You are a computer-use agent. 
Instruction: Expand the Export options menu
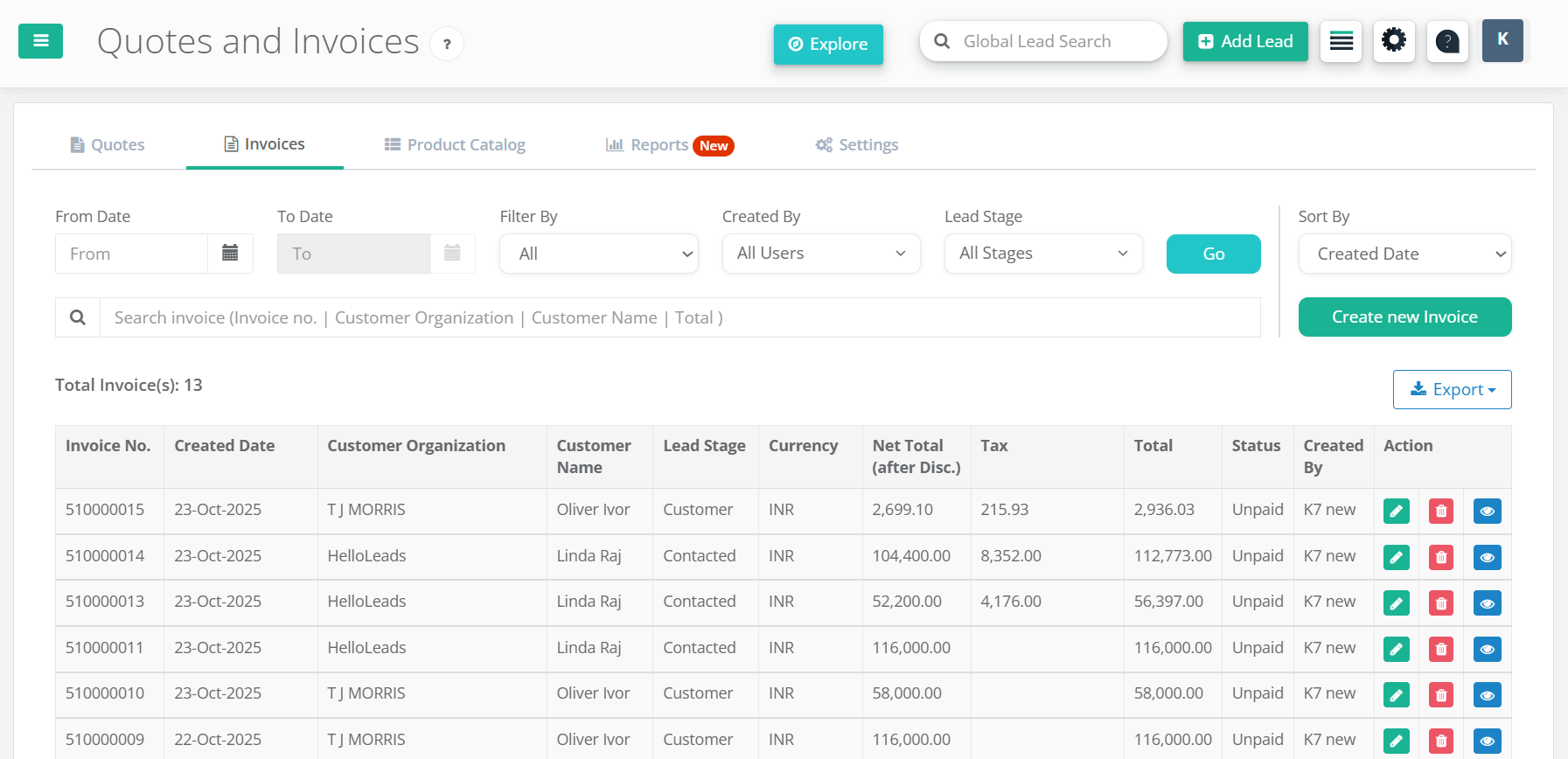pyautogui.click(x=1452, y=389)
